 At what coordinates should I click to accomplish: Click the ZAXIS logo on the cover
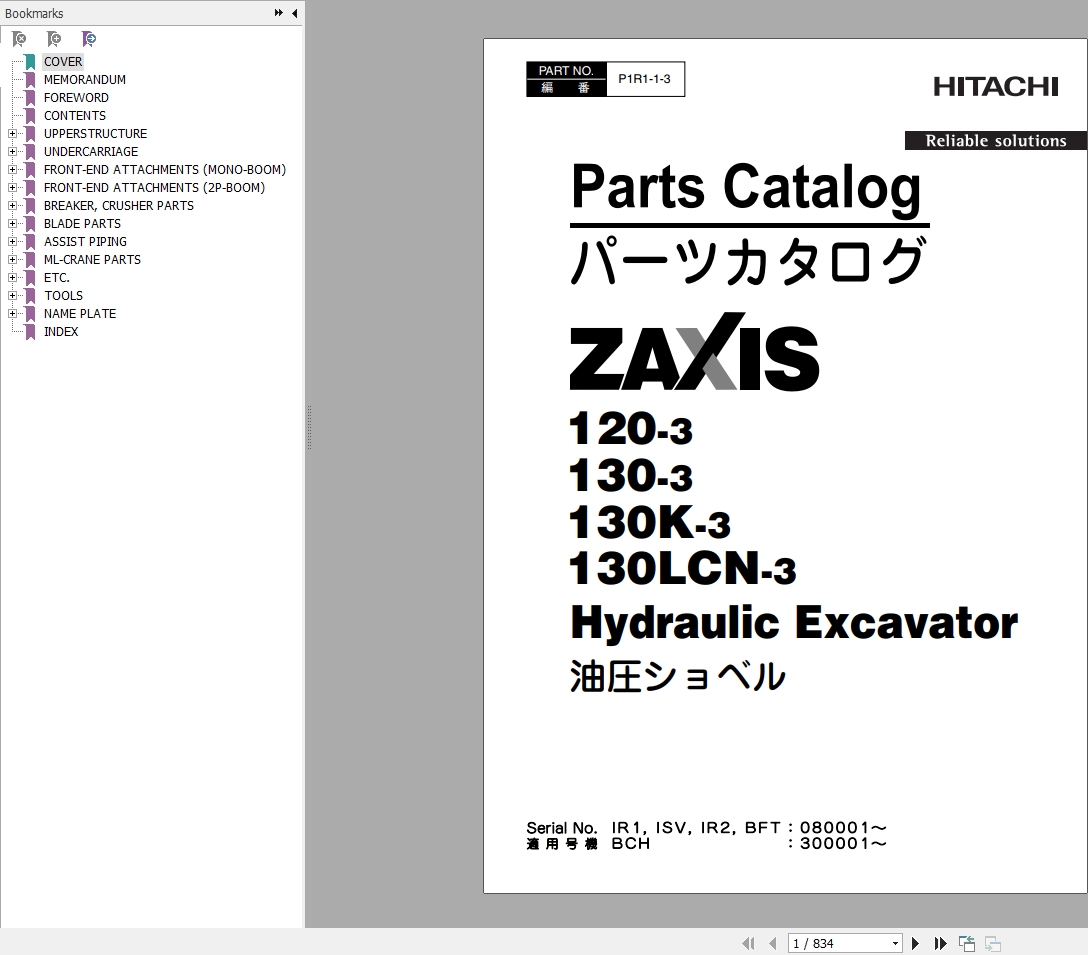coord(694,352)
